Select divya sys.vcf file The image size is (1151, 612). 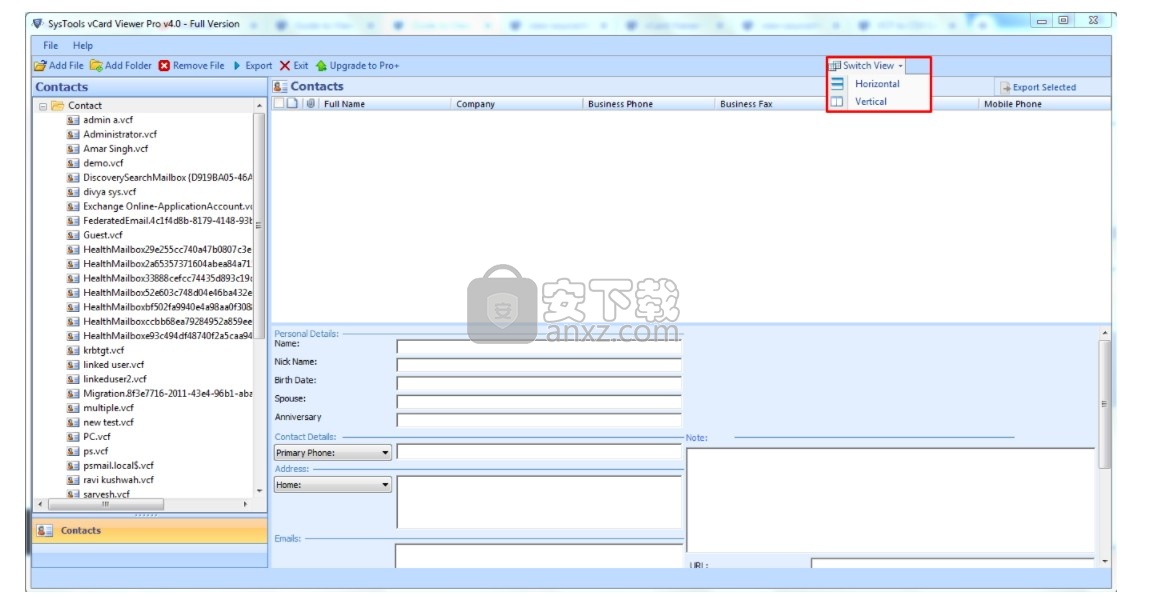point(109,192)
